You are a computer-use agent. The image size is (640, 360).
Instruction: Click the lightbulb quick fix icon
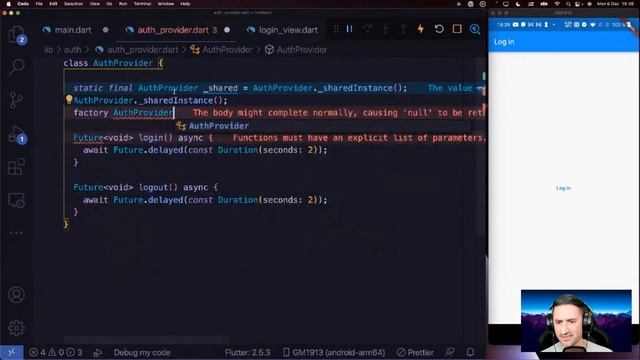pos(69,99)
